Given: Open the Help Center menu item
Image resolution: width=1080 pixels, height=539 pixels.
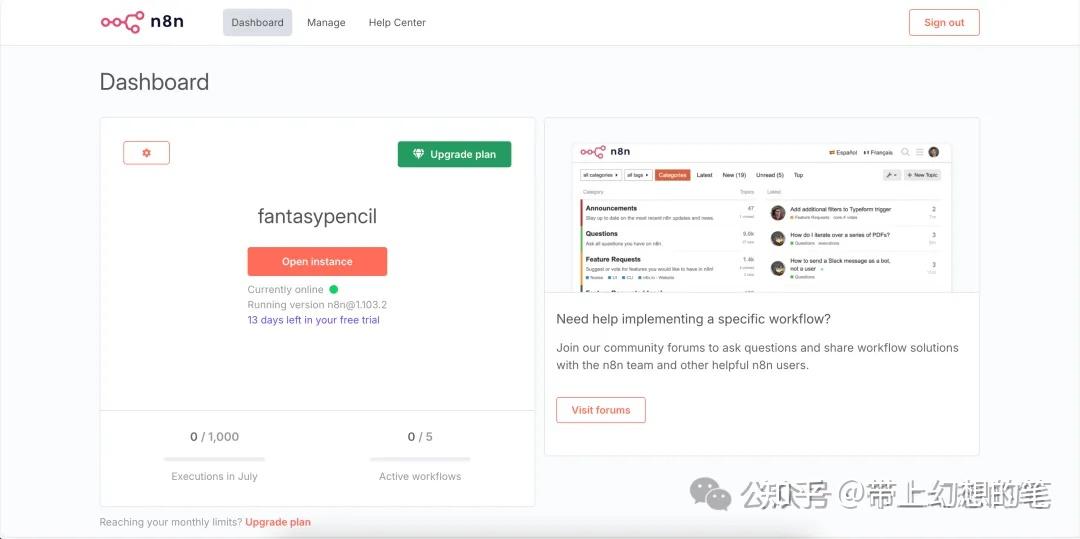Looking at the screenshot, I should (397, 23).
